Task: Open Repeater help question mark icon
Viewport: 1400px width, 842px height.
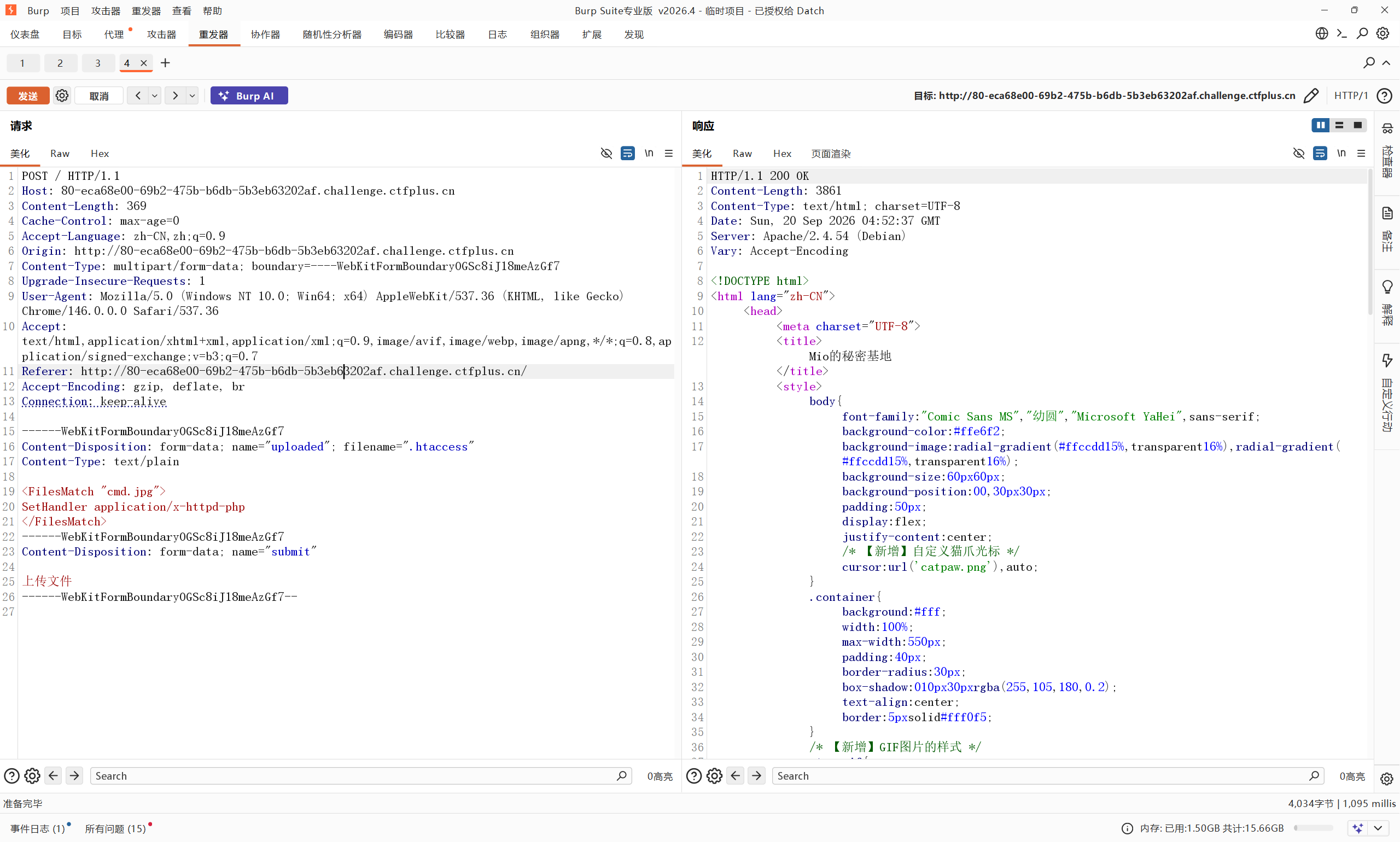Action: (x=1384, y=95)
